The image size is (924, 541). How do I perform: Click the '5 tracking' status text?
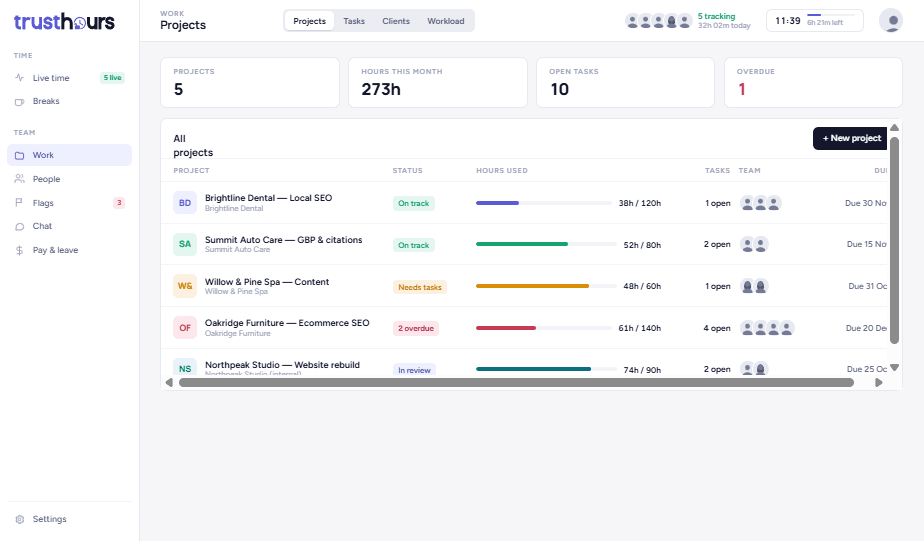pyautogui.click(x=716, y=17)
